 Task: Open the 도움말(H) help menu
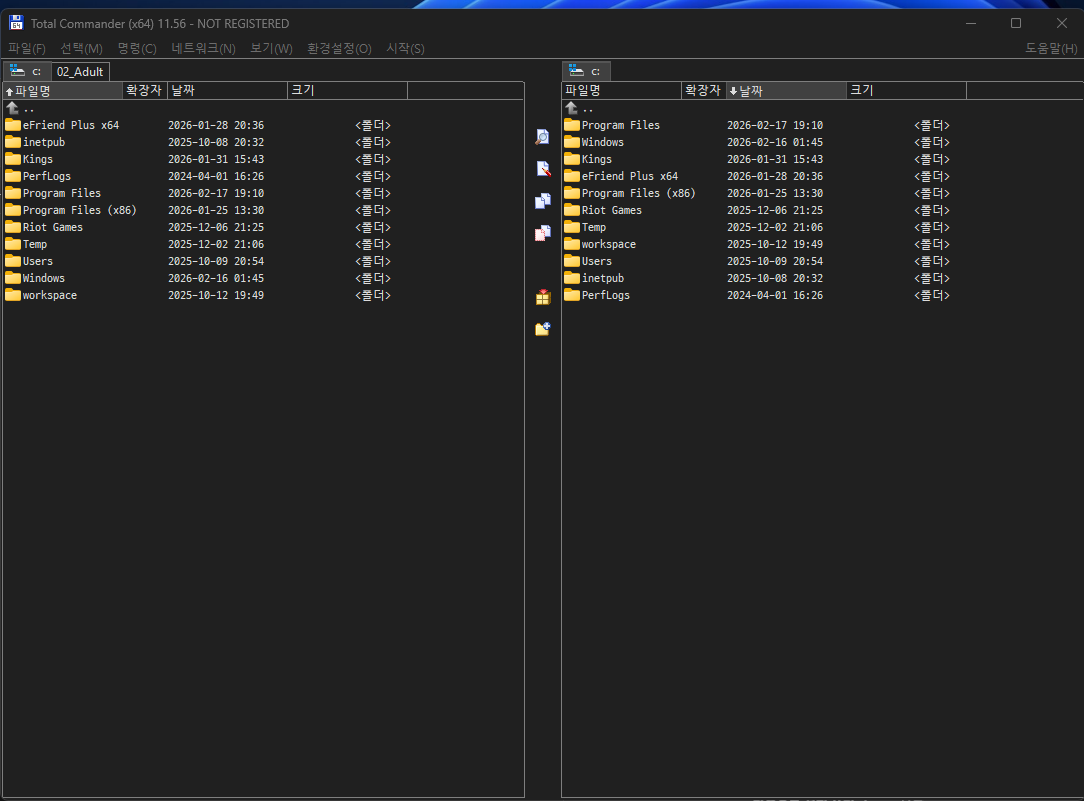coord(1051,48)
